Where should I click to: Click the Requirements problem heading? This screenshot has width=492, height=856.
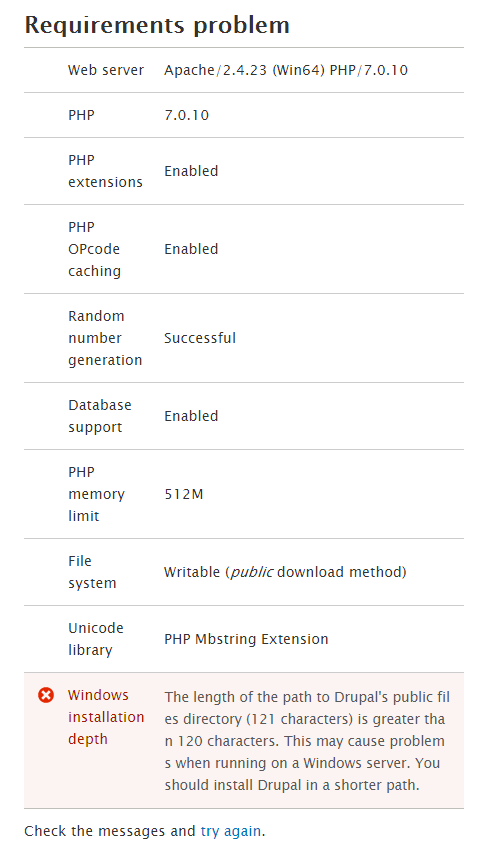(157, 26)
